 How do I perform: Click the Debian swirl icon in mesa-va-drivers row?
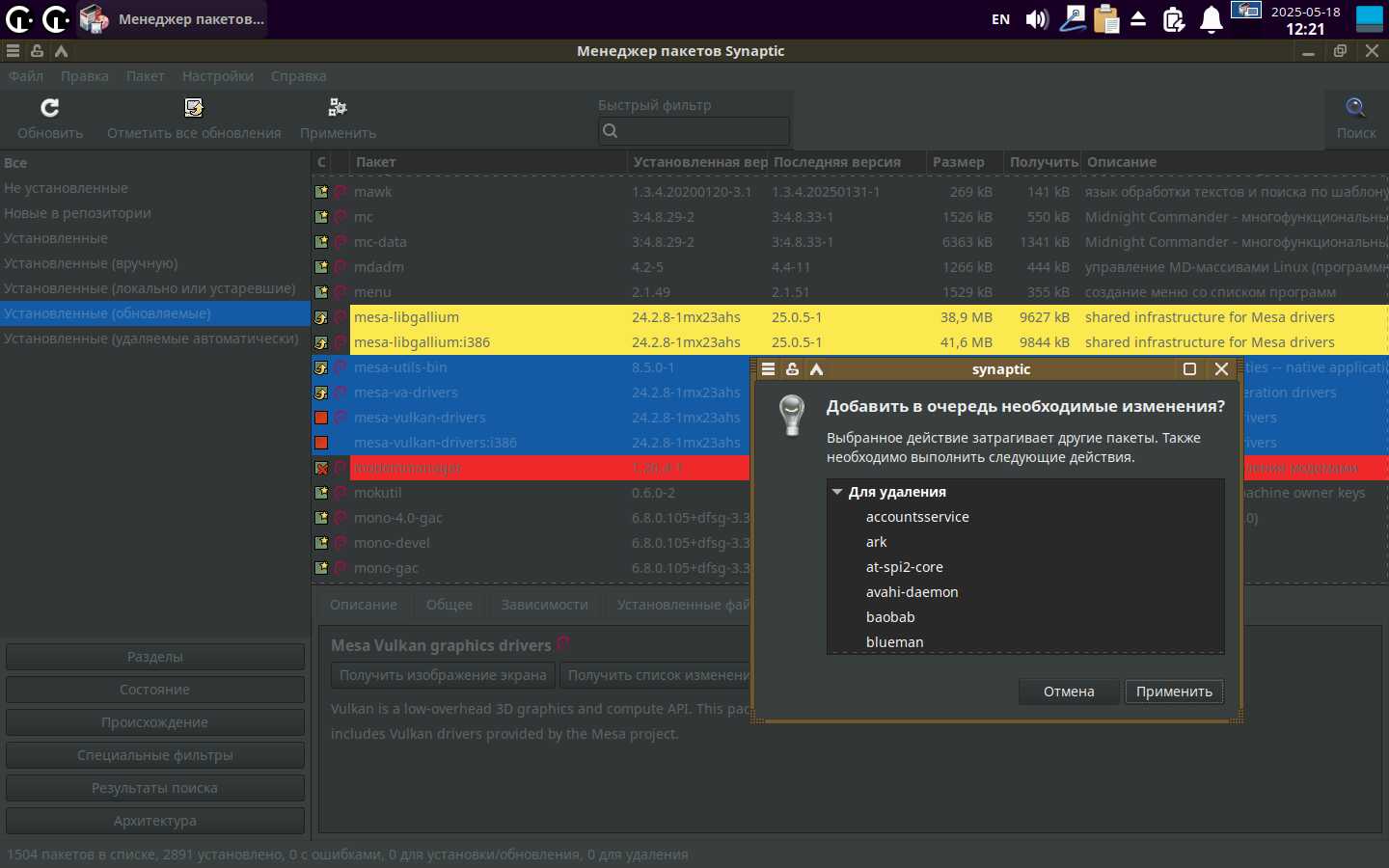coord(340,393)
